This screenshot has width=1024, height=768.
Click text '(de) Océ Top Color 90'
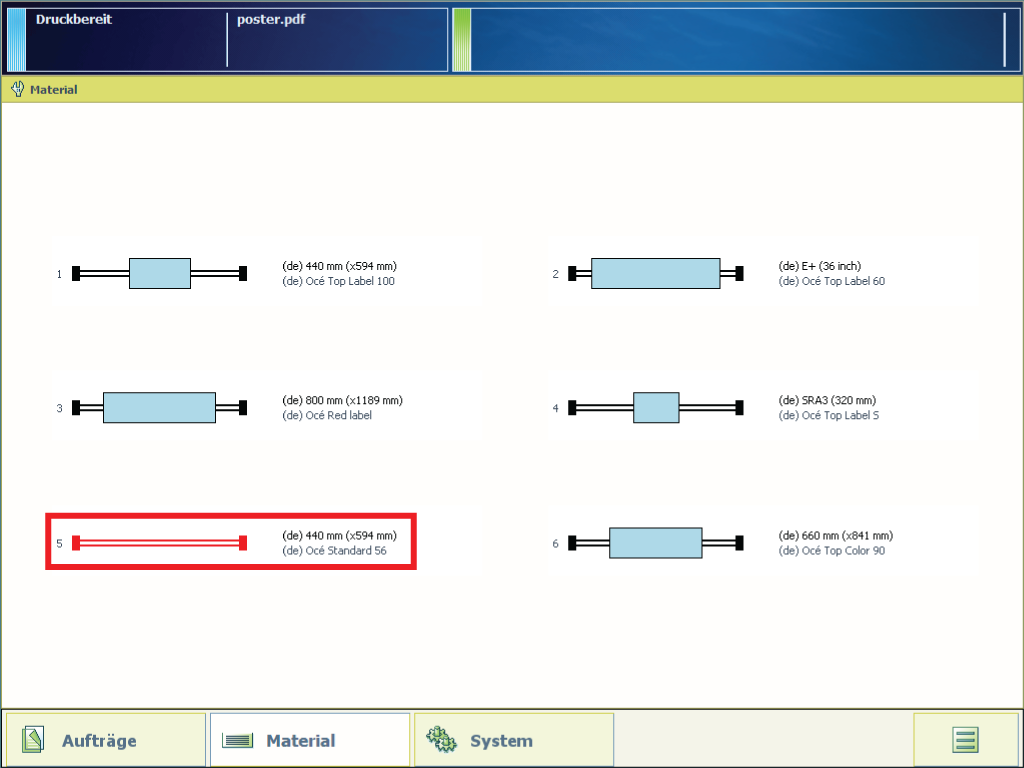coord(831,551)
